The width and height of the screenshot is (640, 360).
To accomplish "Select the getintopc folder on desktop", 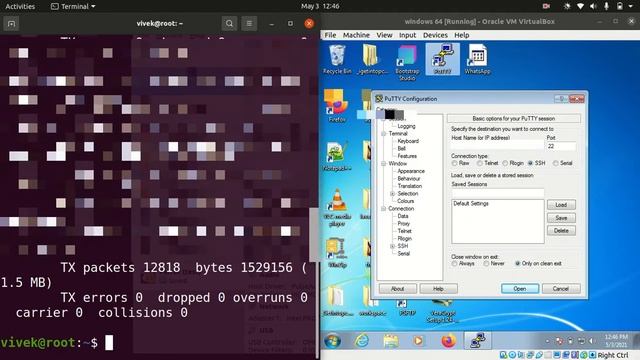I will click(x=372, y=60).
